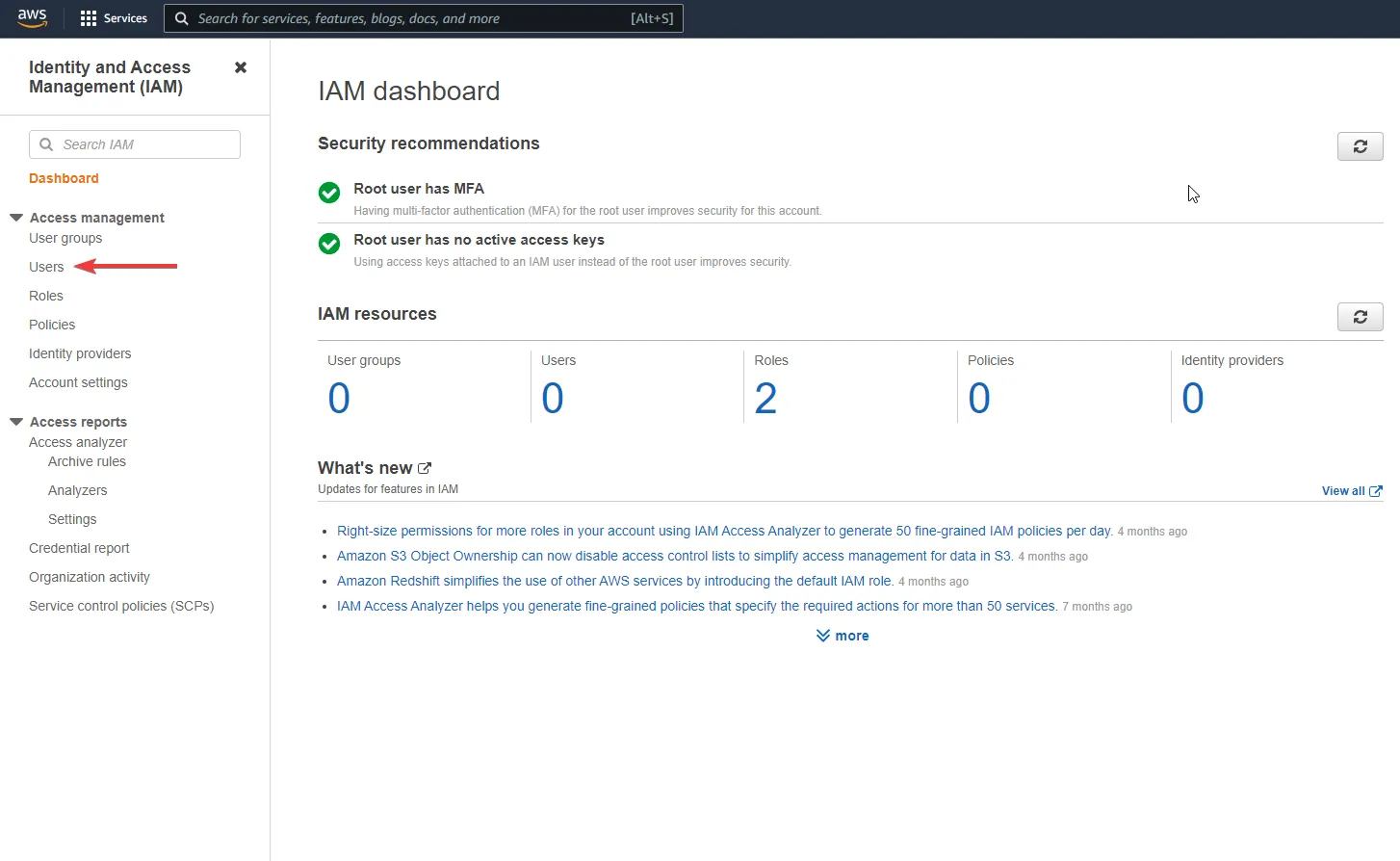Image resolution: width=1400 pixels, height=861 pixels.
Task: Click inside the Search IAM field
Action: (x=135, y=143)
